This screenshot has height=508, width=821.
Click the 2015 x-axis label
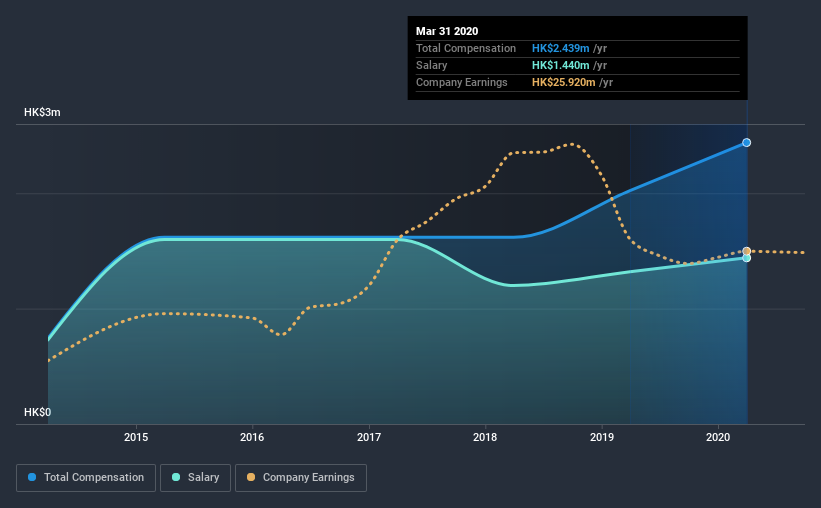point(136,437)
